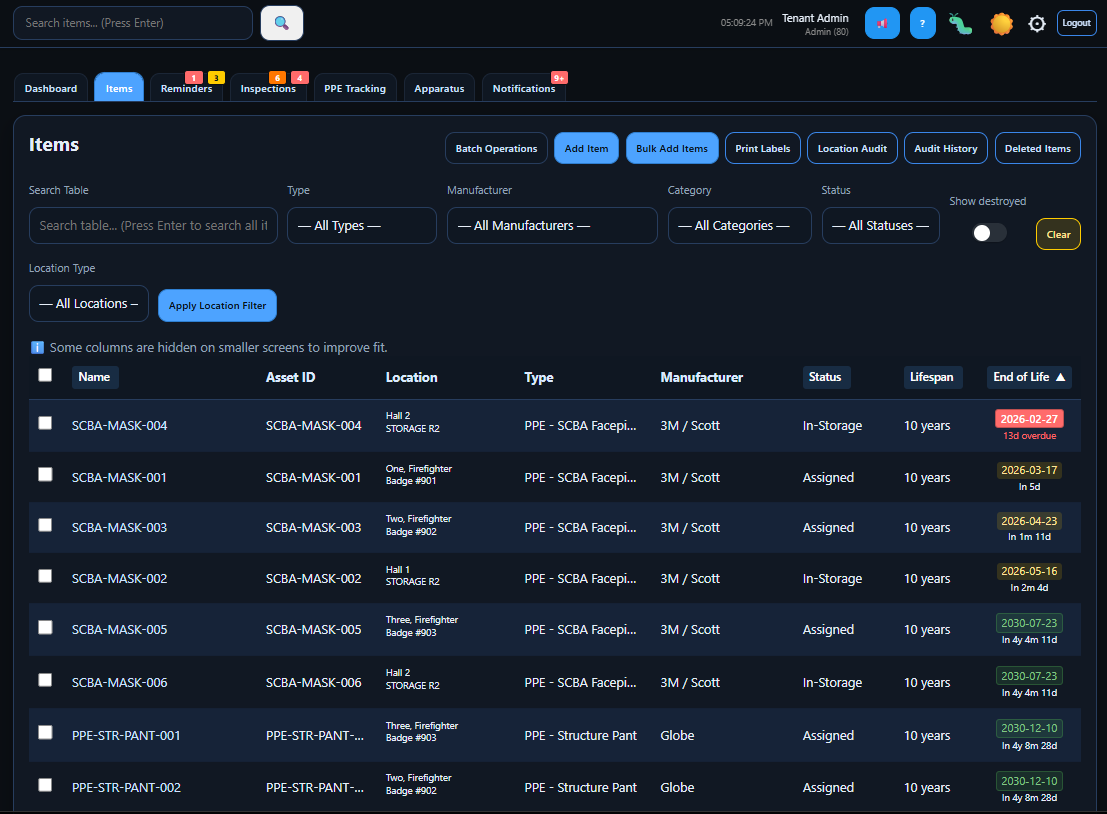
Task: Open the settings gear icon
Action: pyautogui.click(x=1036, y=23)
